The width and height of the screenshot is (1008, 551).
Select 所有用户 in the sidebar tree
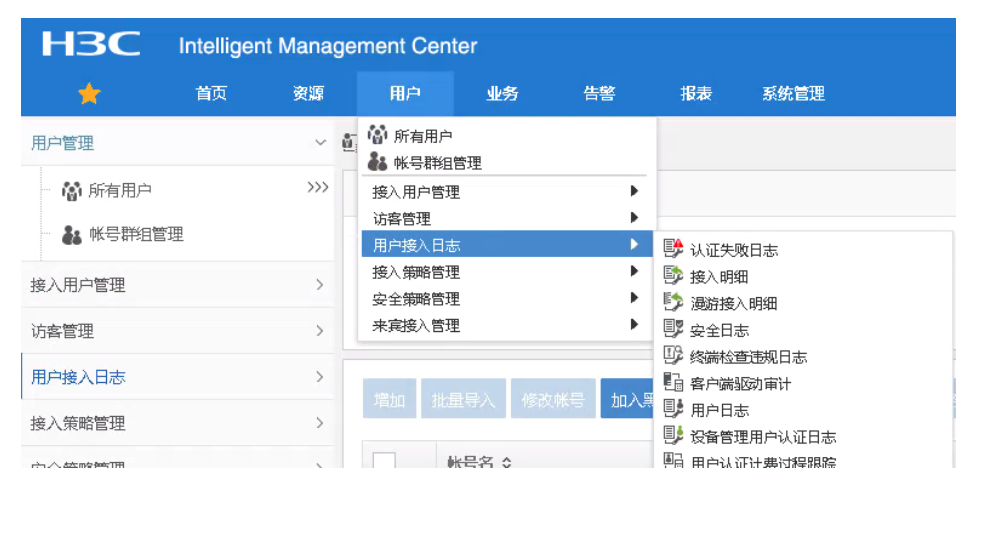120,190
